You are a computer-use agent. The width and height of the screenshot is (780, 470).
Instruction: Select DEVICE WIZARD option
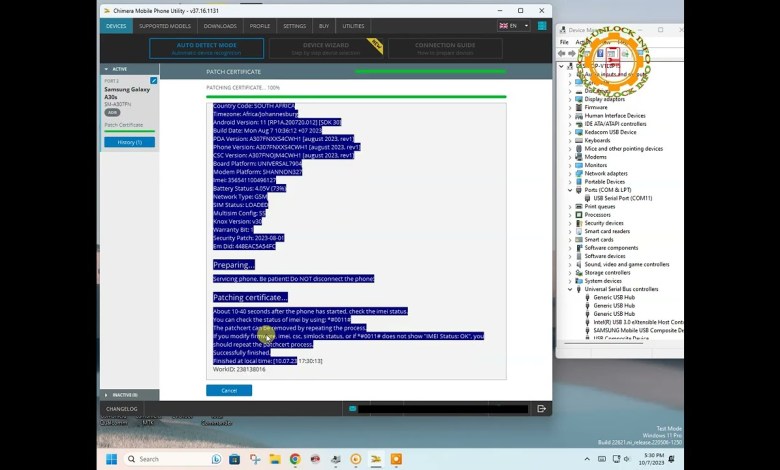coord(326,48)
